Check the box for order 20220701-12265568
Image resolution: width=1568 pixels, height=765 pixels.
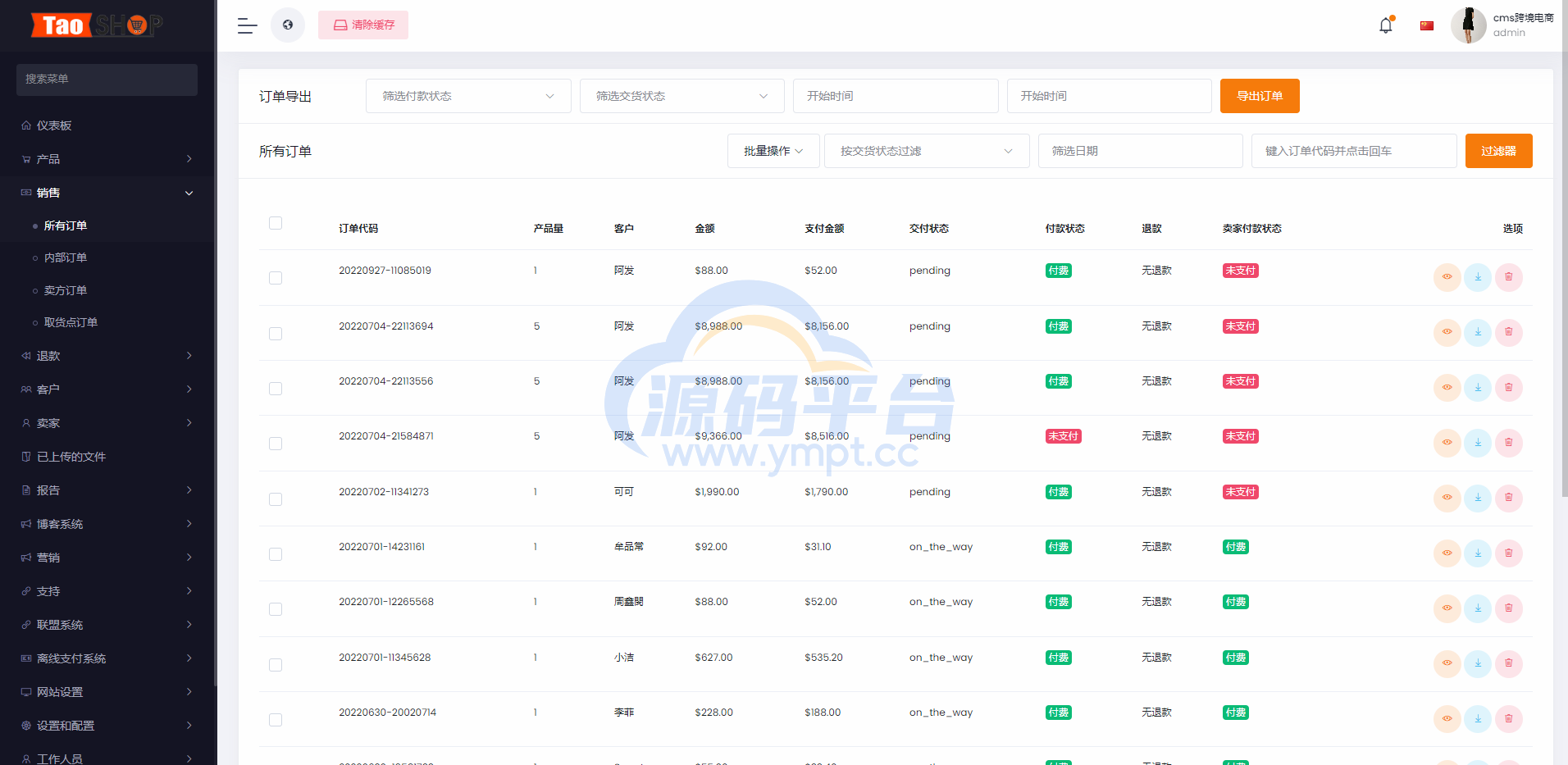pos(276,609)
